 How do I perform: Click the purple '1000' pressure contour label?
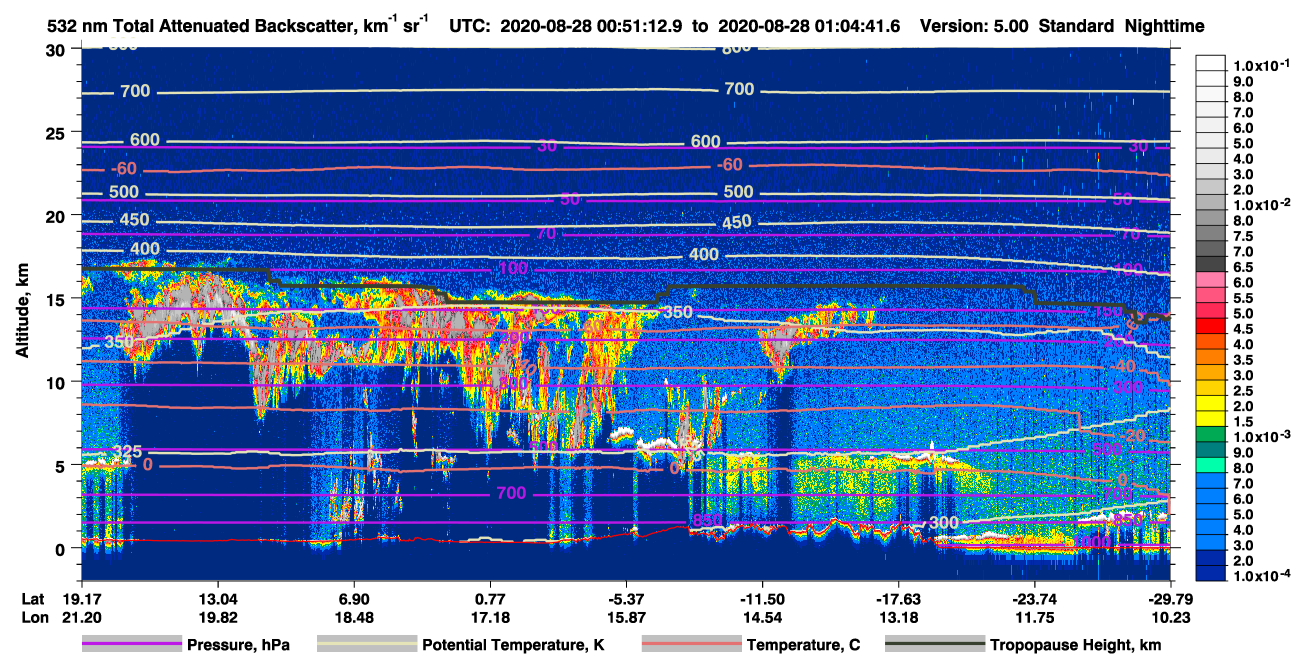1093,541
